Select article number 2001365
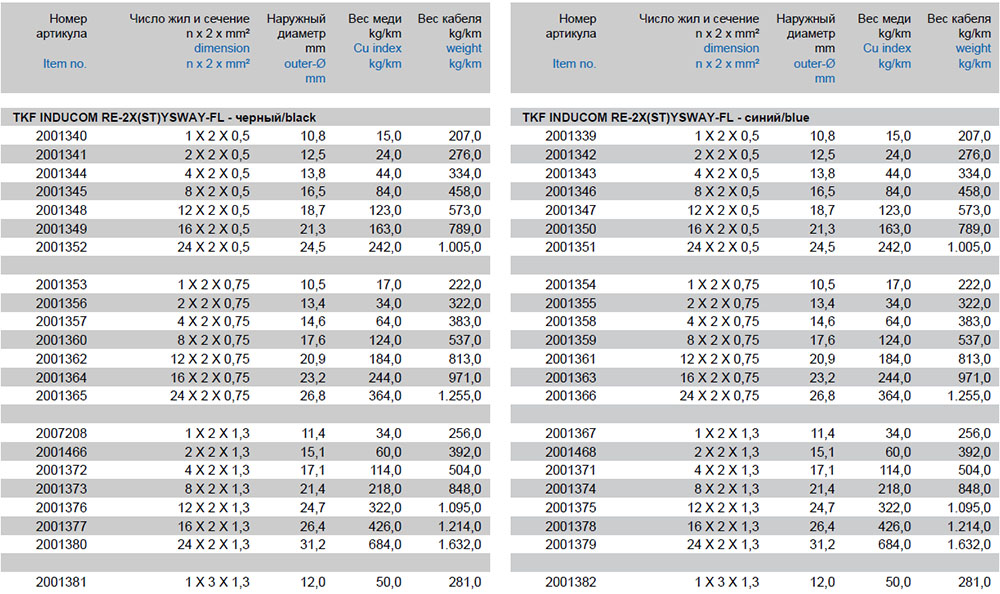Image resolution: width=1000 pixels, height=594 pixels. point(61,396)
